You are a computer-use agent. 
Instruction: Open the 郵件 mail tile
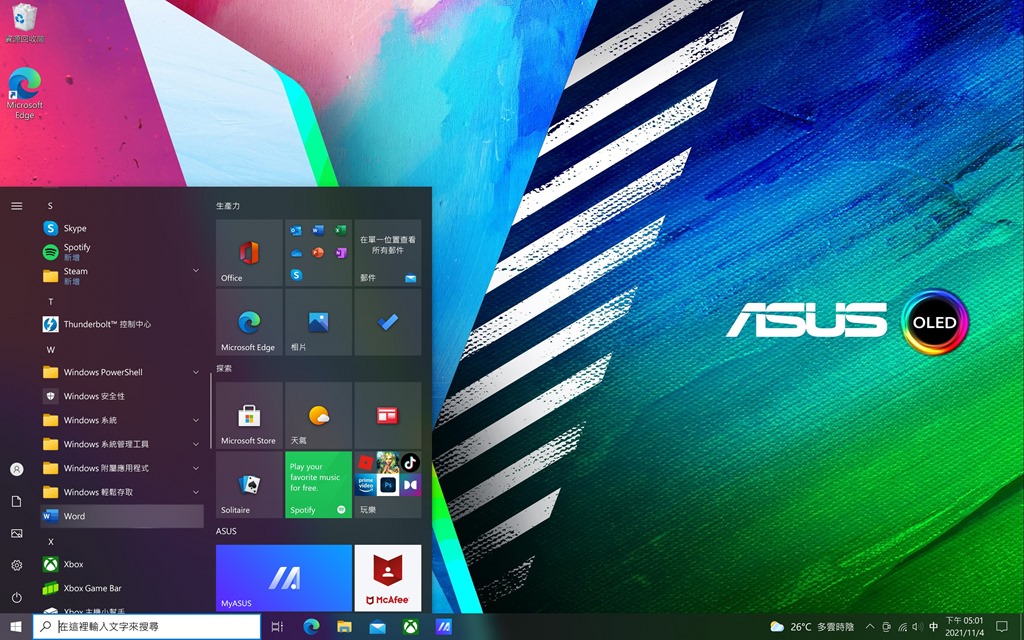388,253
